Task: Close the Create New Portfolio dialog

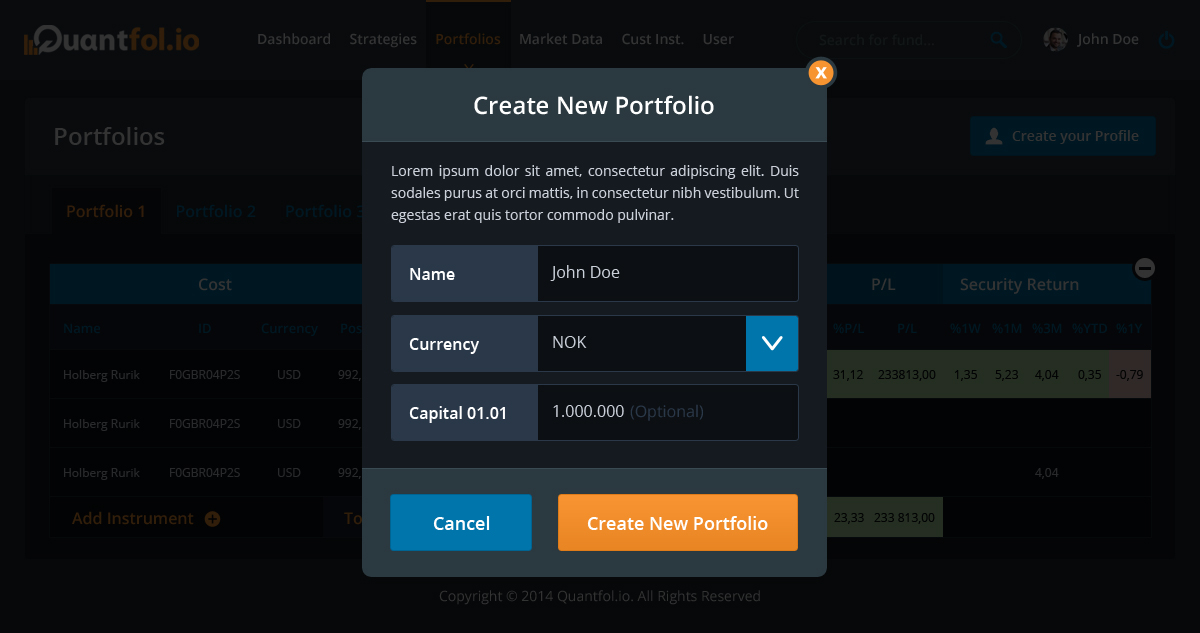Action: (820, 72)
